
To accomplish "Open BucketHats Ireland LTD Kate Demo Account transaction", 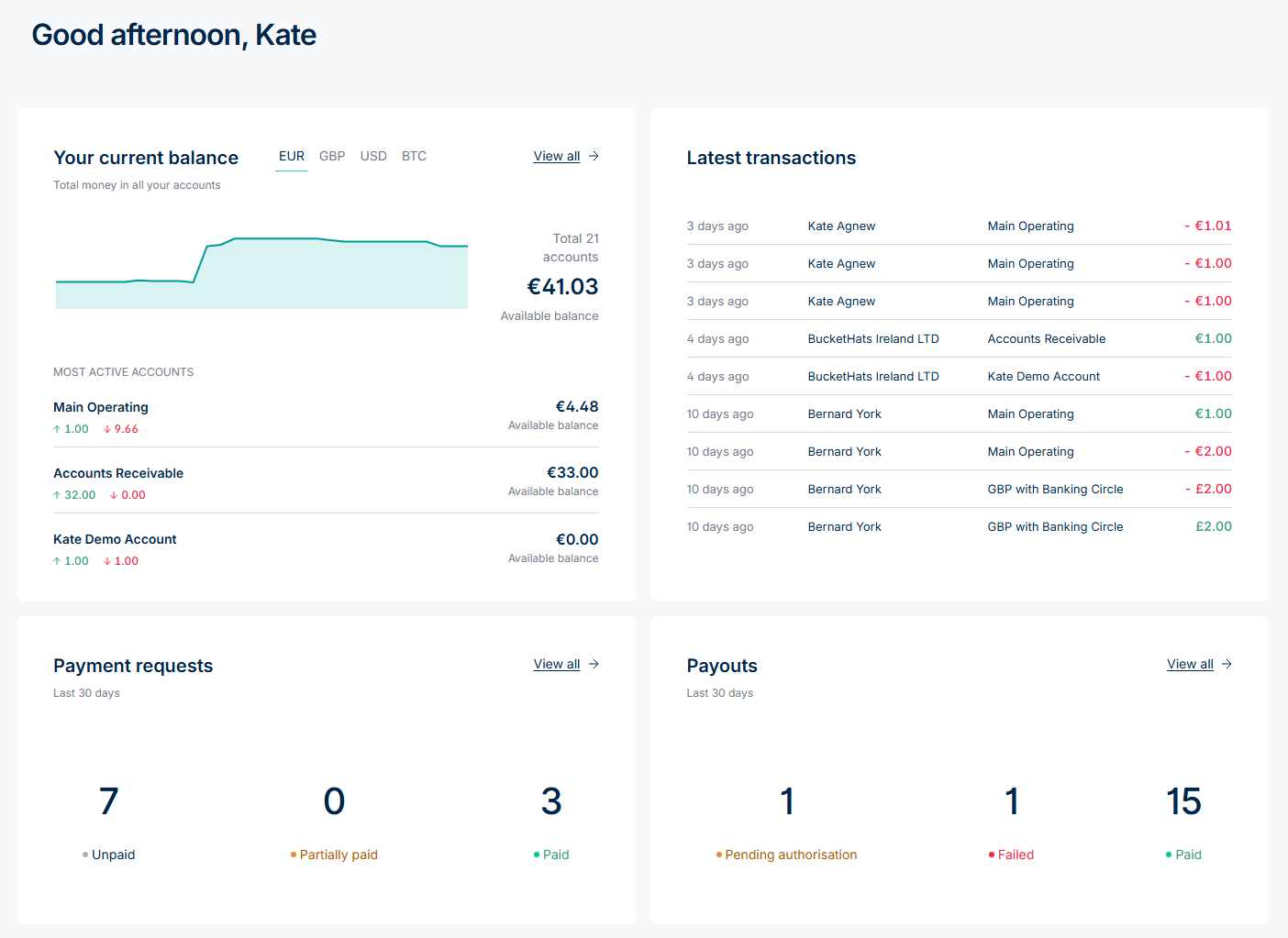I will [959, 376].
